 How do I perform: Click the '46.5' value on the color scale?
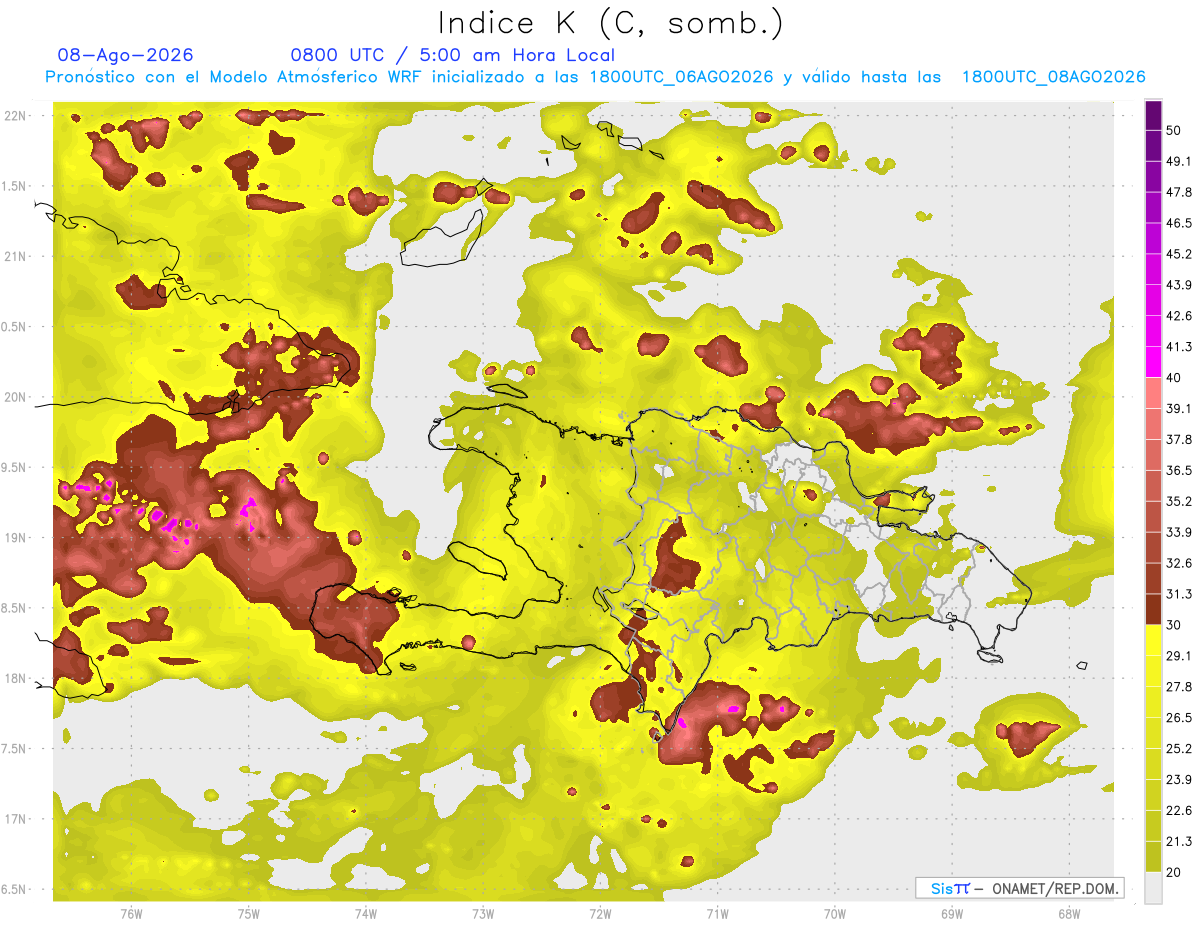click(1180, 224)
